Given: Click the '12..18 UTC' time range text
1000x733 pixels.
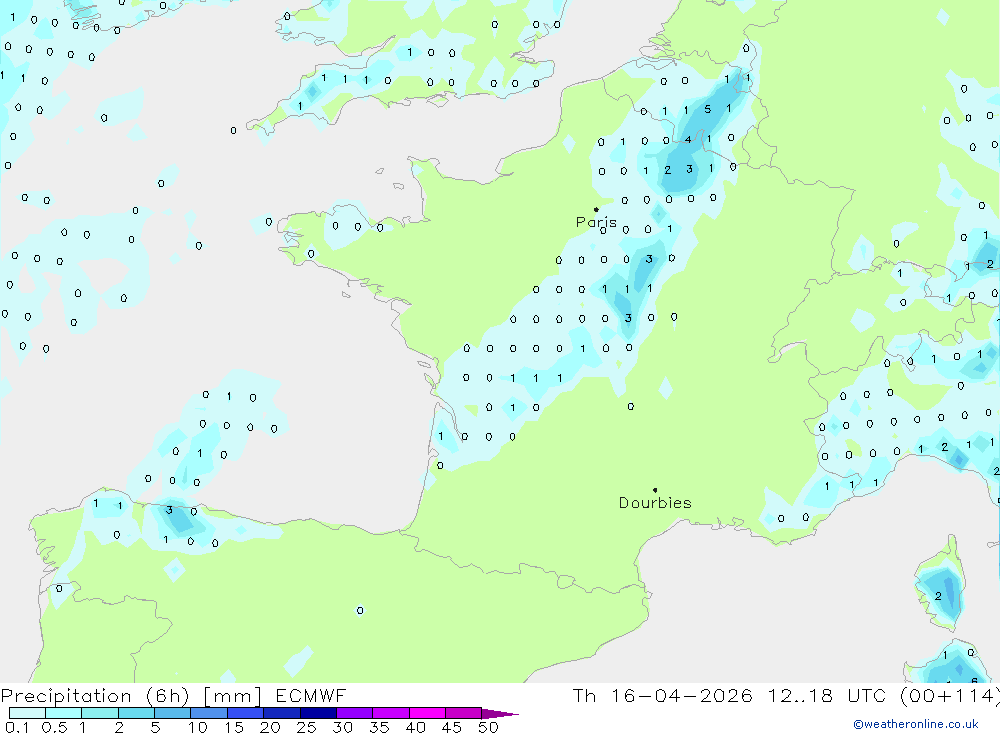Looking at the screenshot, I should coord(826,695).
